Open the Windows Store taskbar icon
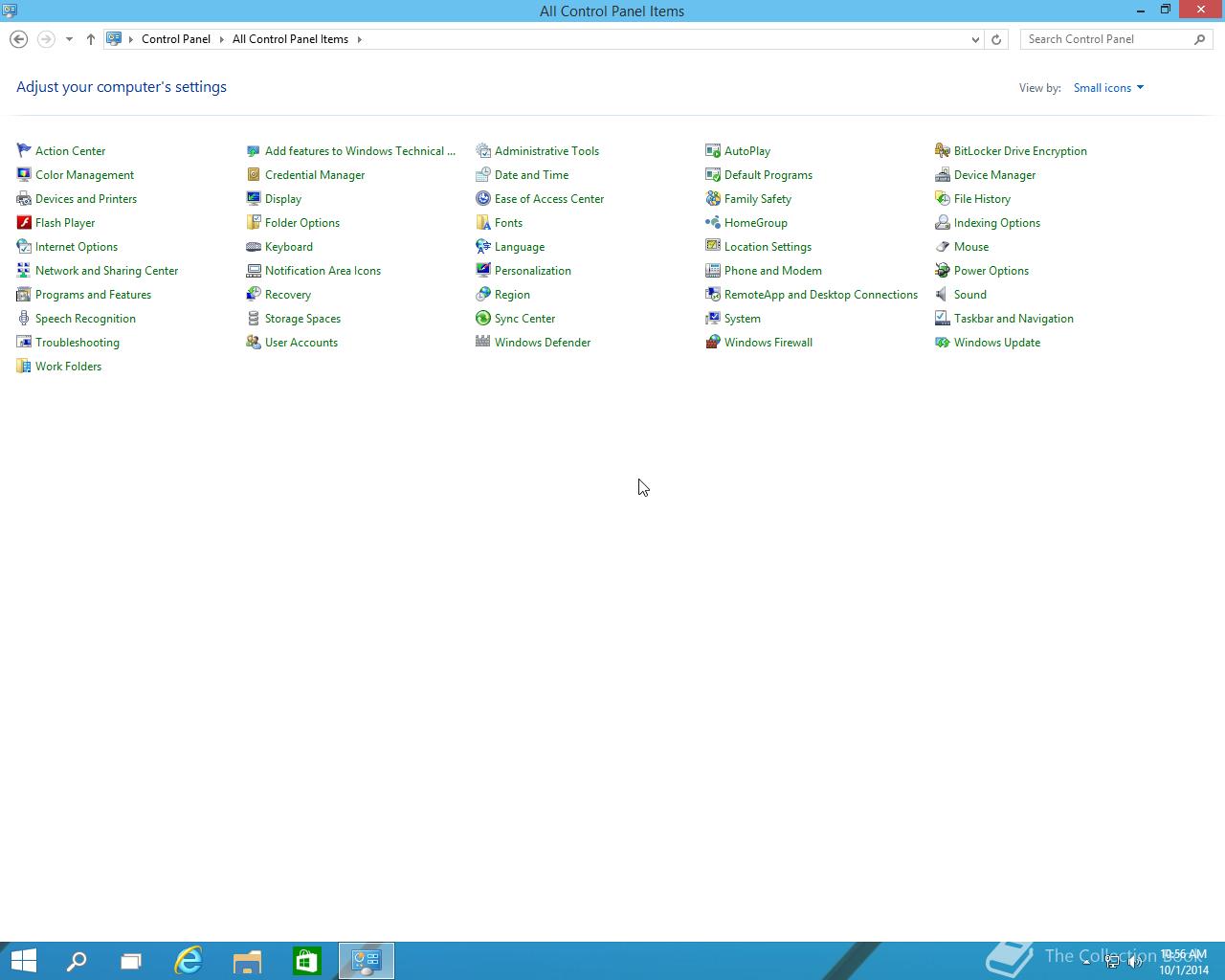 click(306, 961)
